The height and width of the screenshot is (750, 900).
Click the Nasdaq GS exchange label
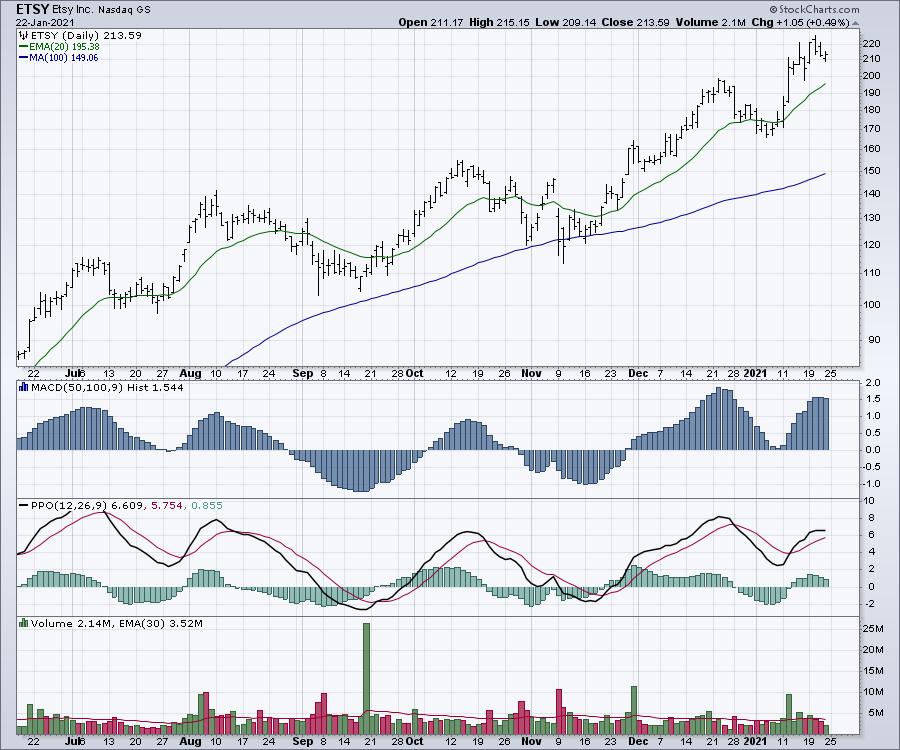tap(125, 10)
